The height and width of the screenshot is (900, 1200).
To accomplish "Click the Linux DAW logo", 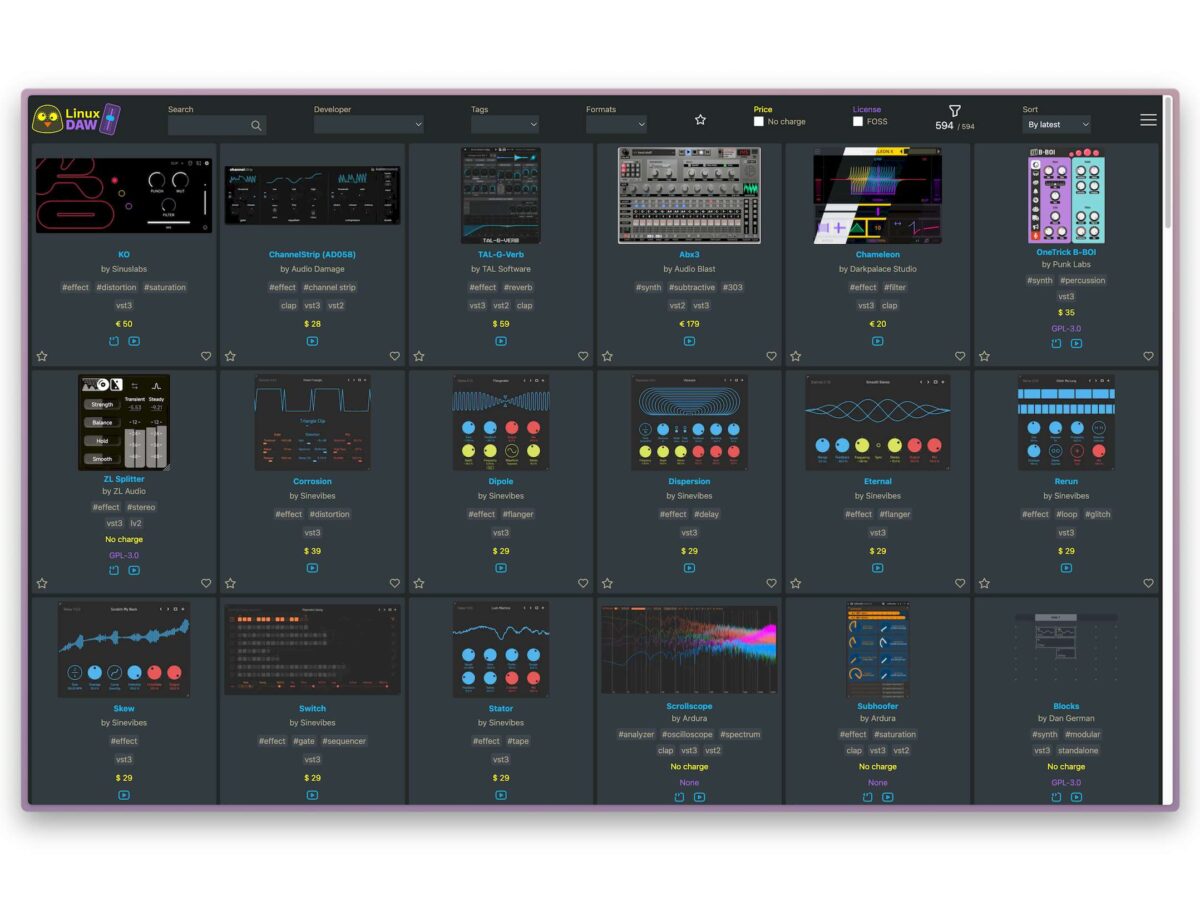I will click(x=77, y=120).
